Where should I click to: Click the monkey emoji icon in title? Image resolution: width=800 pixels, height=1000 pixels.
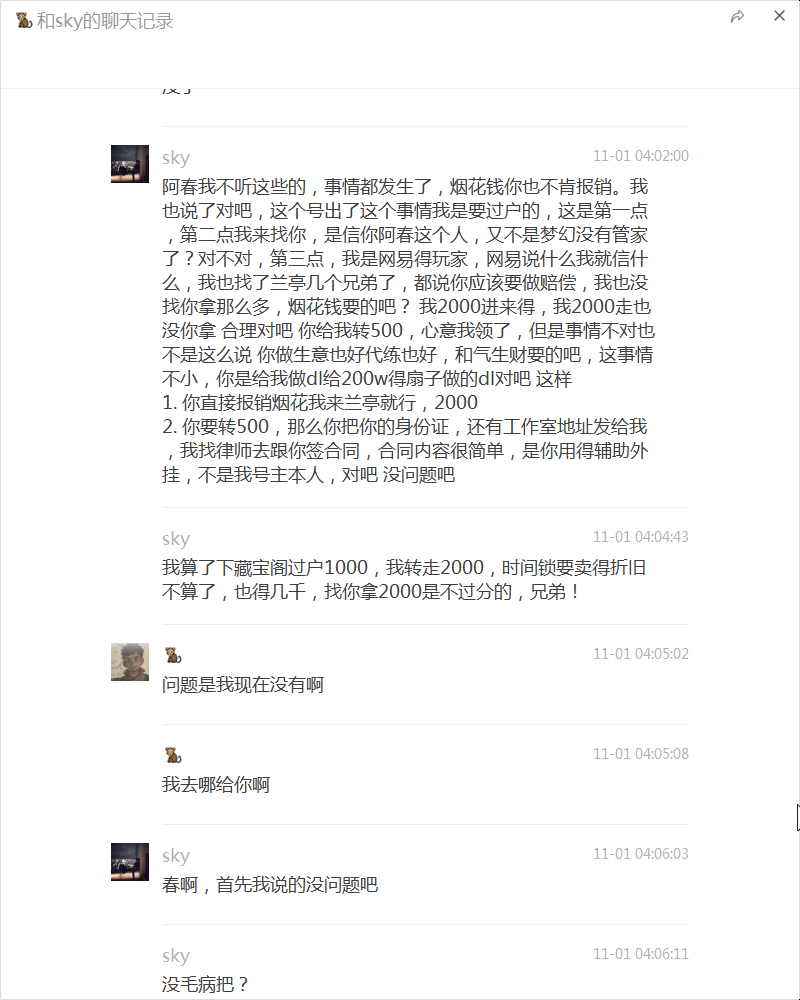tap(24, 20)
